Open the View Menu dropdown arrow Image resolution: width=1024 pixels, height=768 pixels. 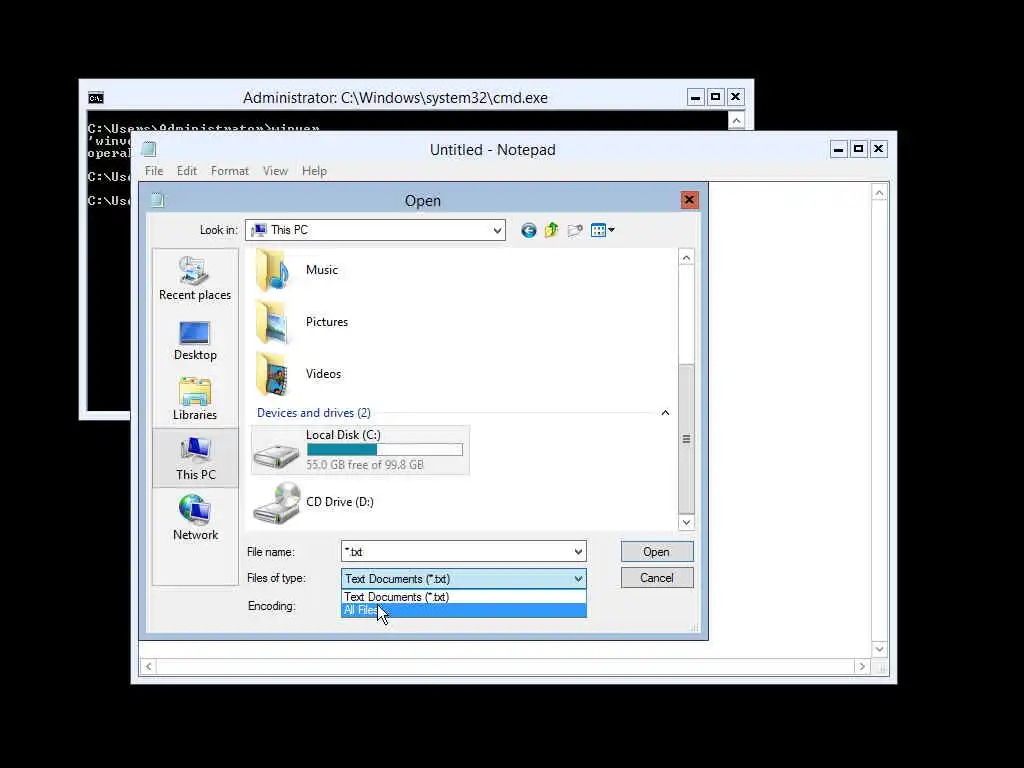[x=611, y=230]
